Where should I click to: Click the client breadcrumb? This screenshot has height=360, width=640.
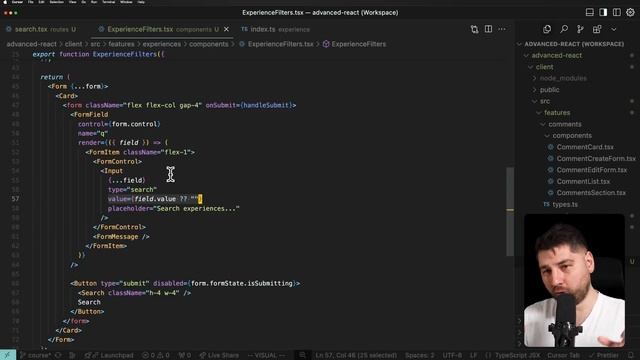[73, 44]
